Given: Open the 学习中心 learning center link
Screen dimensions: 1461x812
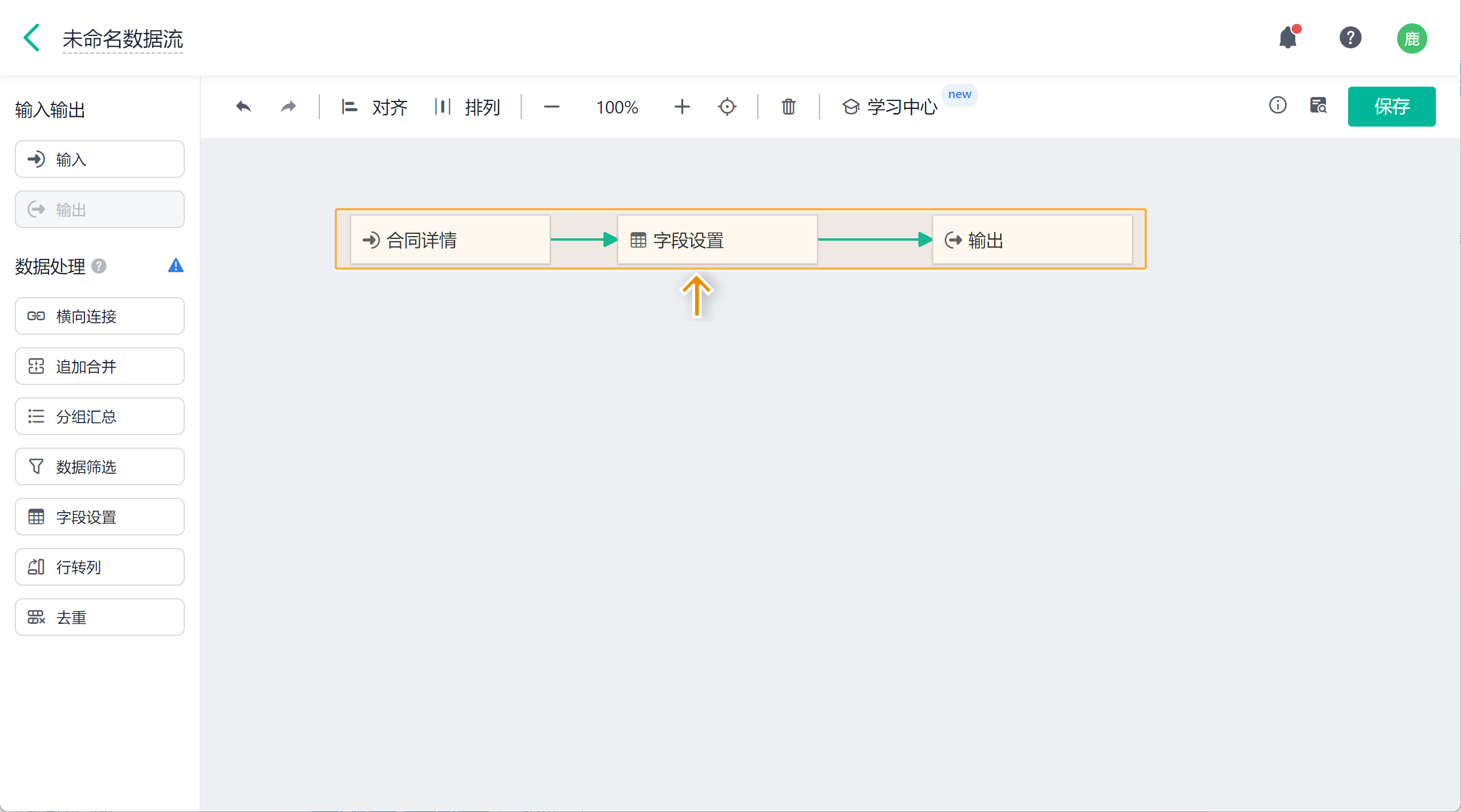Looking at the screenshot, I should click(890, 107).
